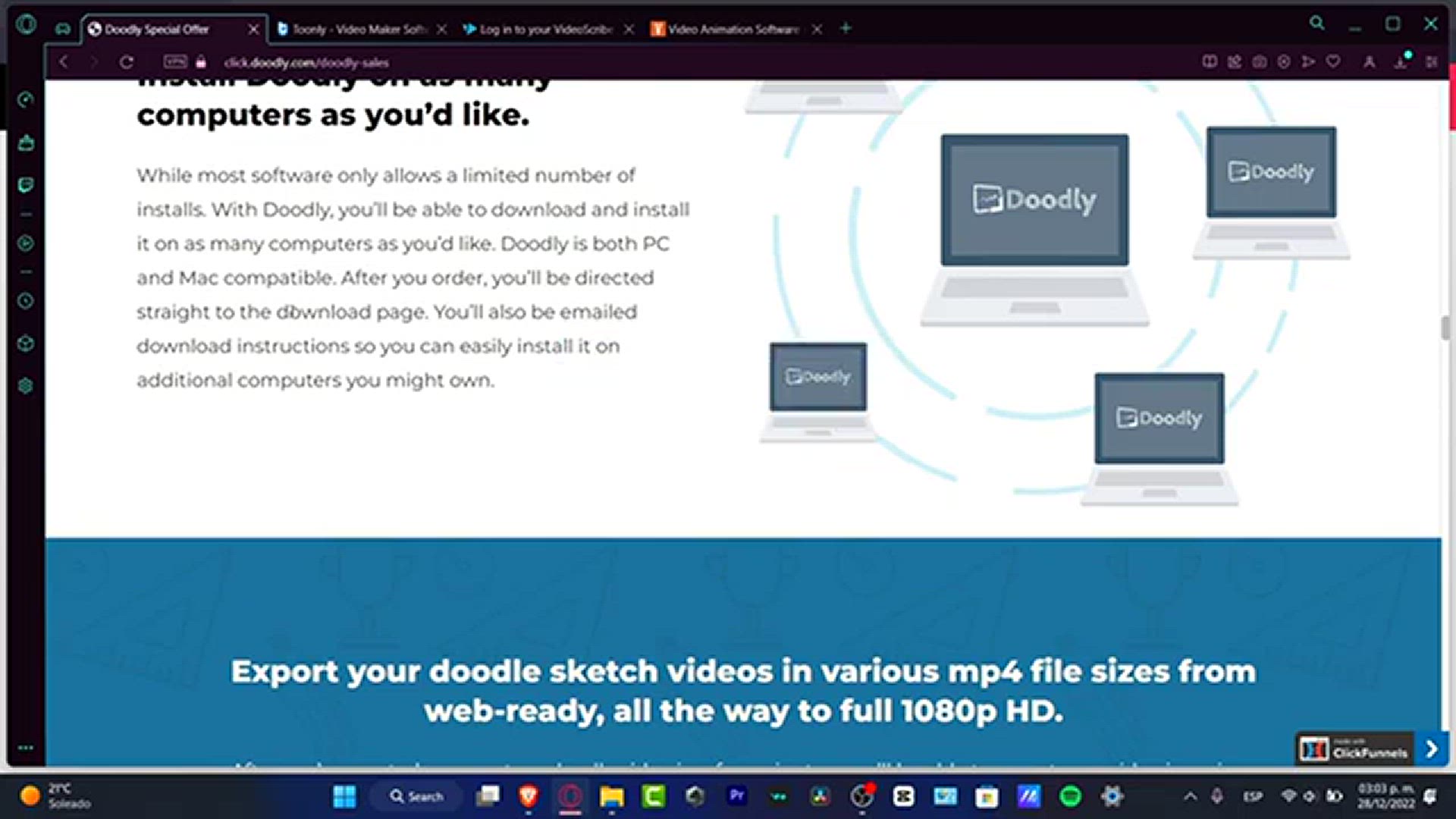Expand the ClickFunnels badge arrow
Screen dimensions: 1456x819
[x=1432, y=749]
